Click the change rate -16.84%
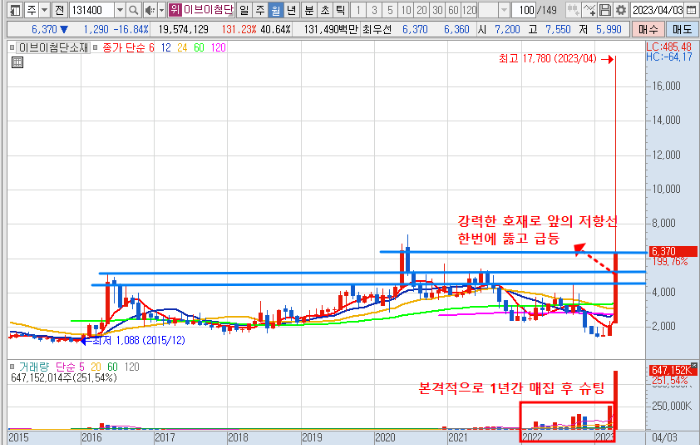This screenshot has height=445, width=700. 130,29
